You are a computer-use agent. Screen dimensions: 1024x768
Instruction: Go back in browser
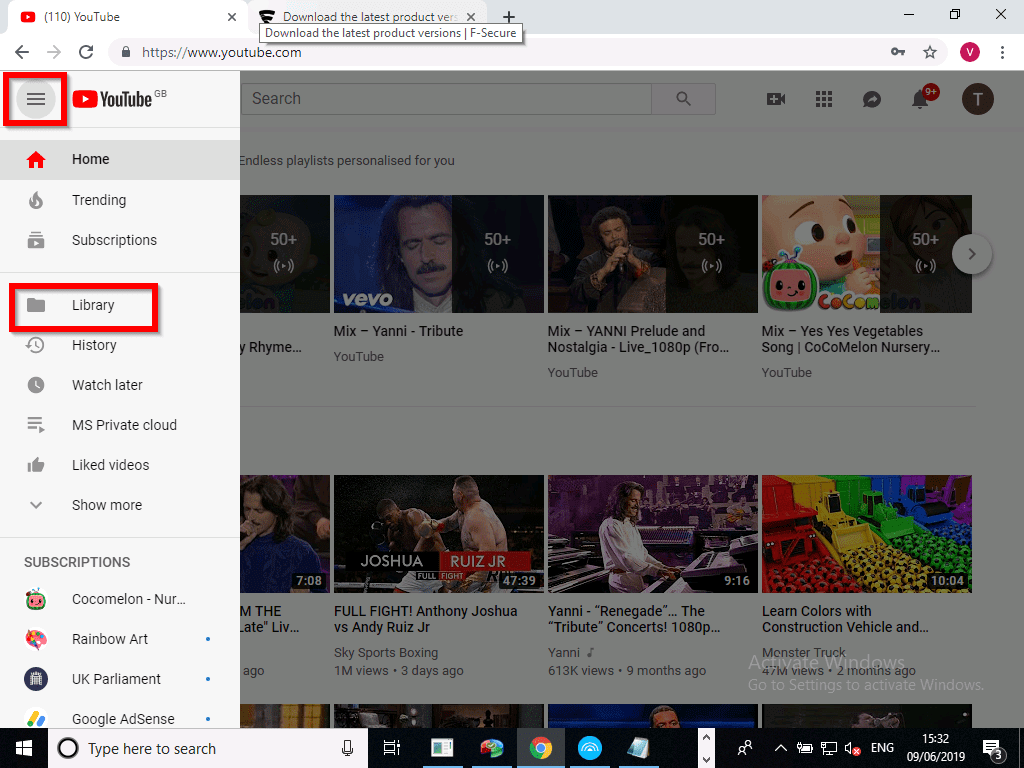point(22,52)
